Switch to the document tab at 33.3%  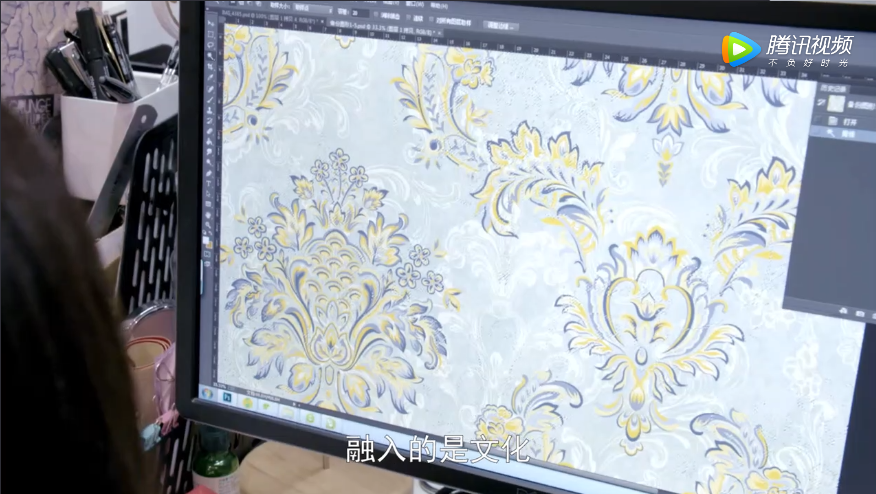[383, 28]
